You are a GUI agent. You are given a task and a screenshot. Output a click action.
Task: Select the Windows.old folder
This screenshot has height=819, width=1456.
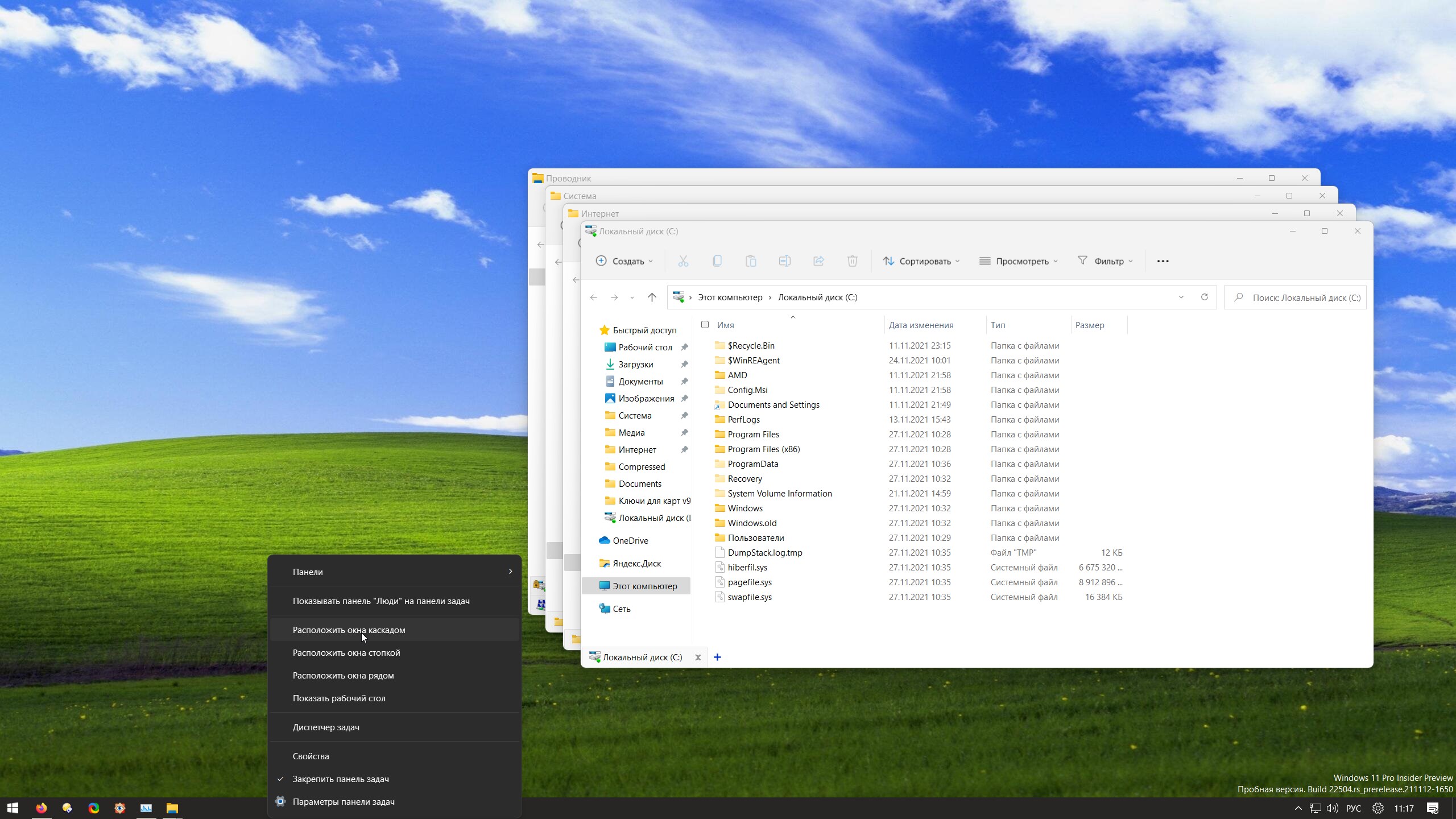tap(752, 523)
